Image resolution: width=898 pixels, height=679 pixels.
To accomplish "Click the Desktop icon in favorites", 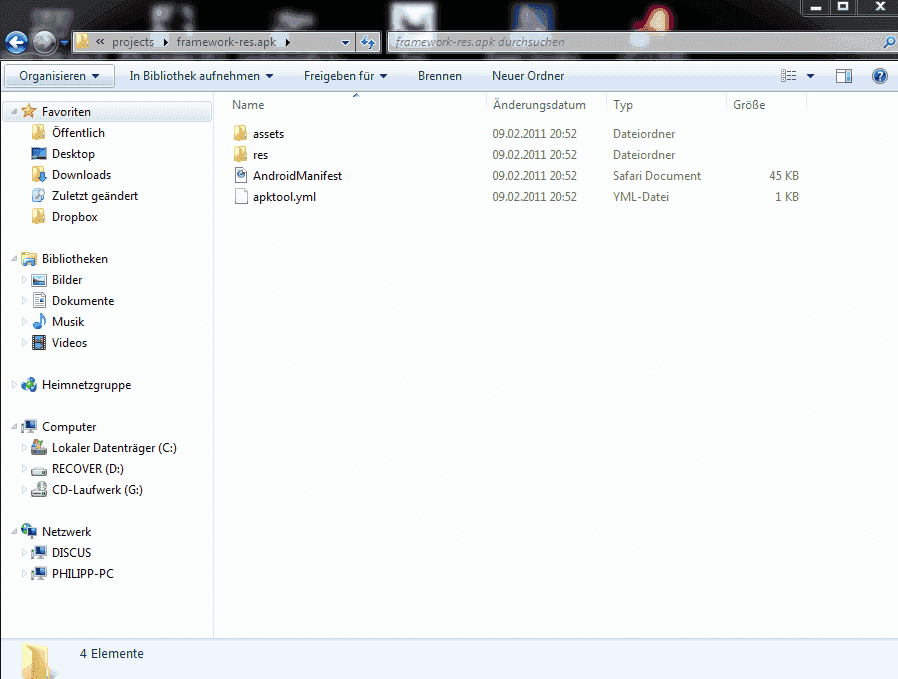I will (38, 153).
